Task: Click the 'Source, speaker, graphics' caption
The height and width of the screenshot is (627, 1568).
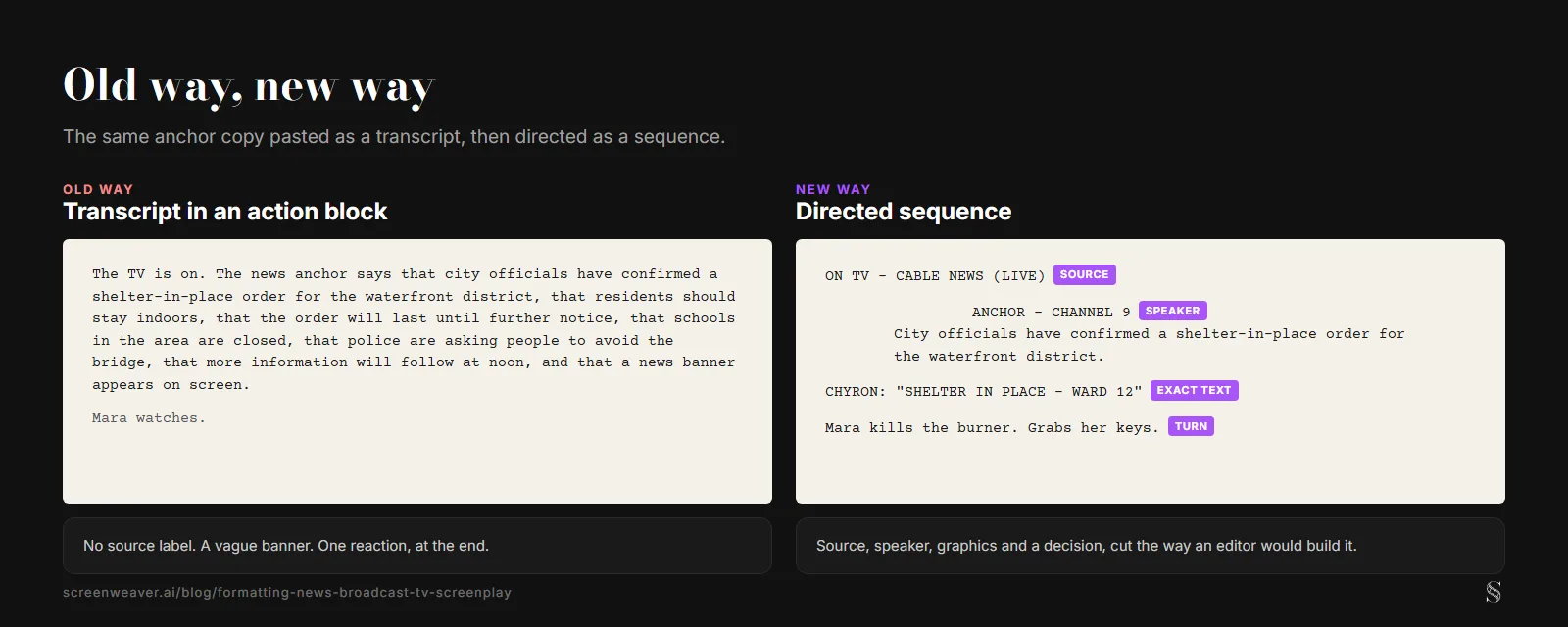Action: 1087,546
